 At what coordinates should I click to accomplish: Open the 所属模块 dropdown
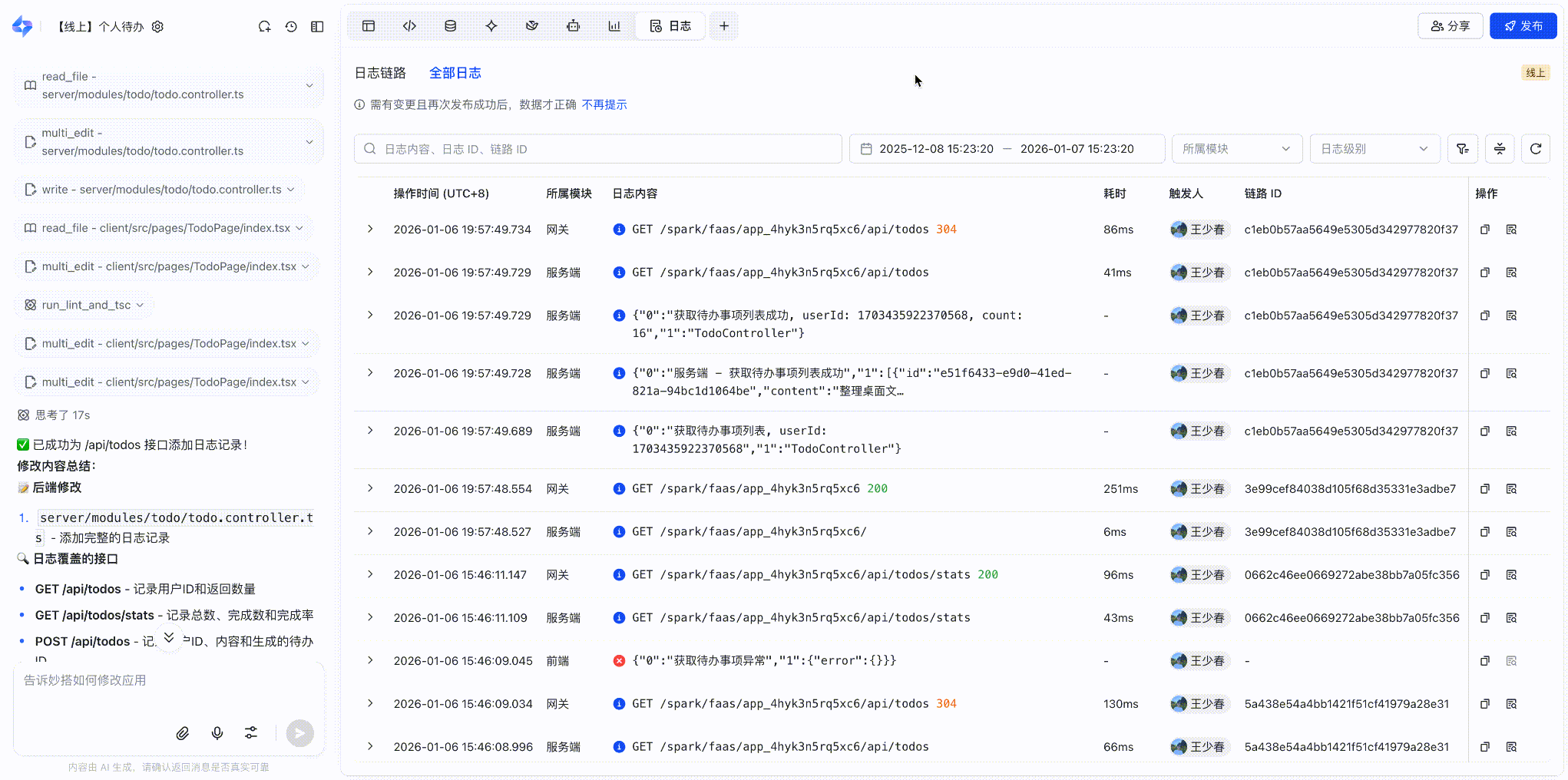click(x=1236, y=149)
